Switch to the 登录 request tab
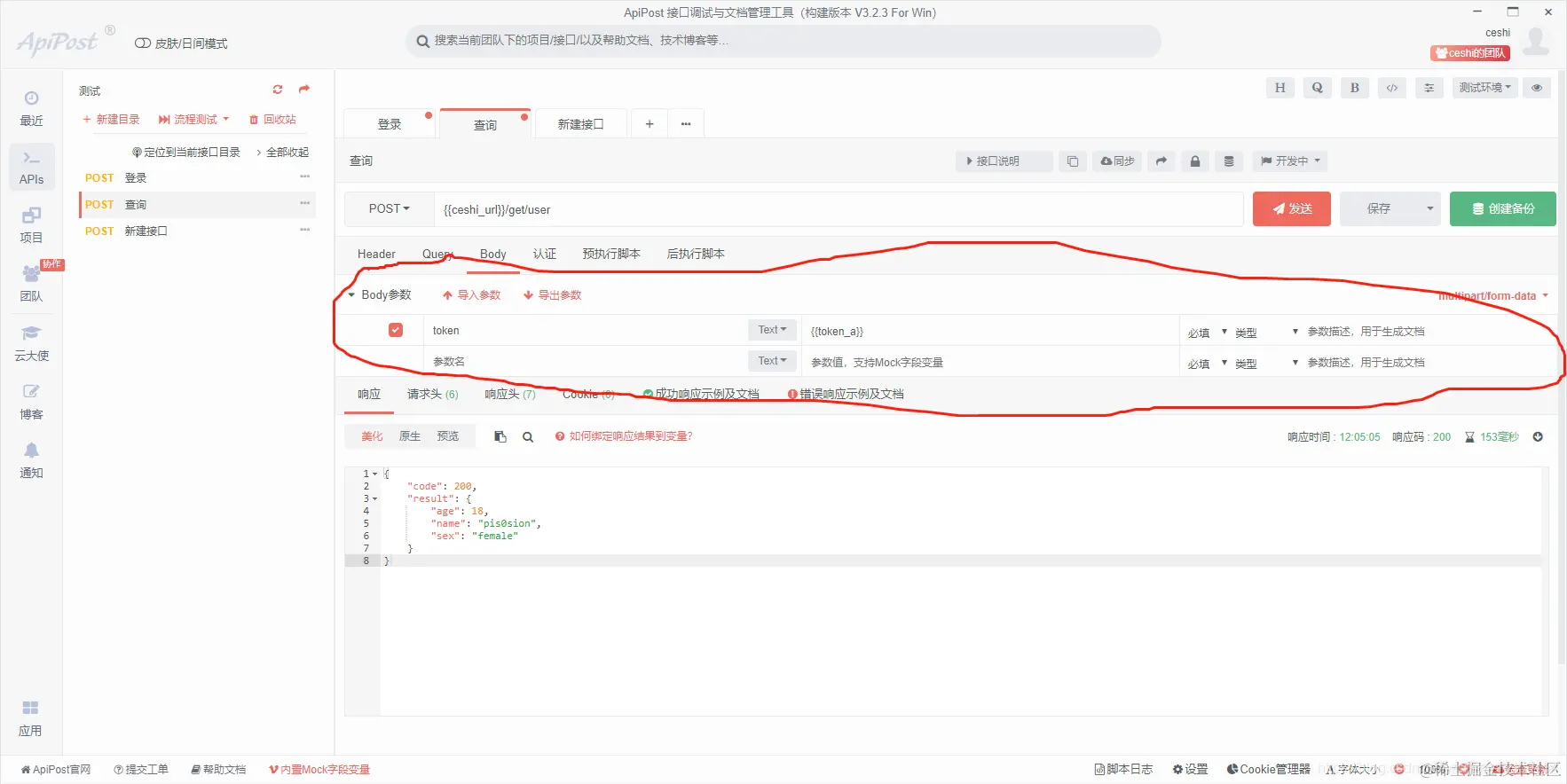This screenshot has height=784, width=1567. pyautogui.click(x=390, y=124)
